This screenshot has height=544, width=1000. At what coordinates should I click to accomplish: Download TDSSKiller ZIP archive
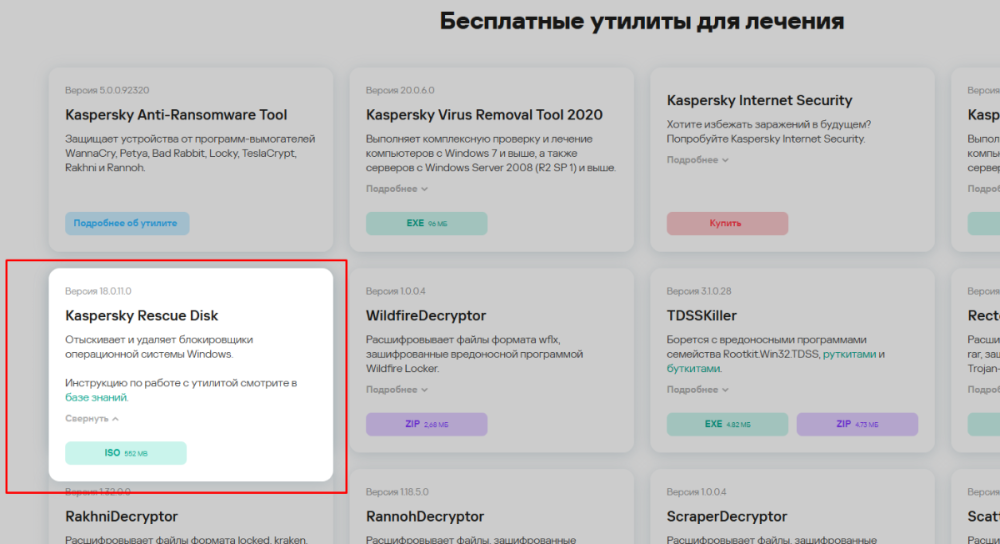point(857,424)
